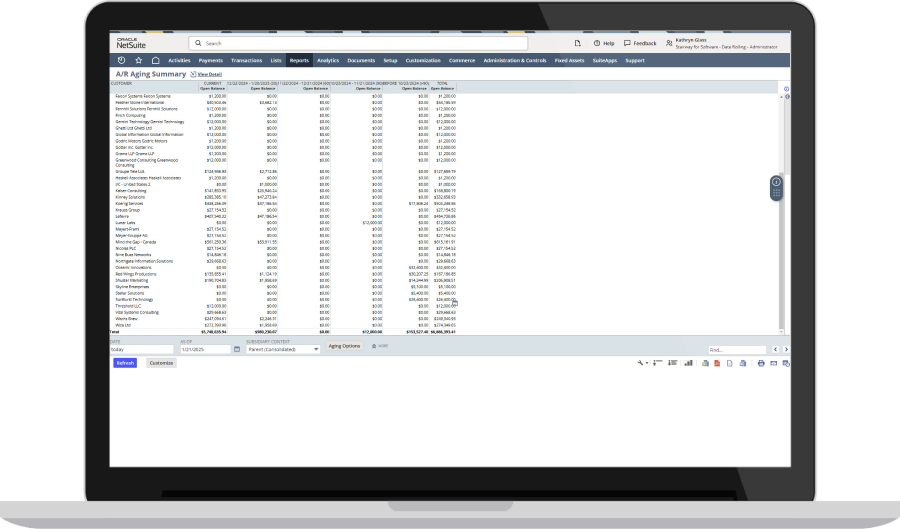The height and width of the screenshot is (529, 900).
Task: Expand the Subsidiary Context dropdown
Action: 316,349
